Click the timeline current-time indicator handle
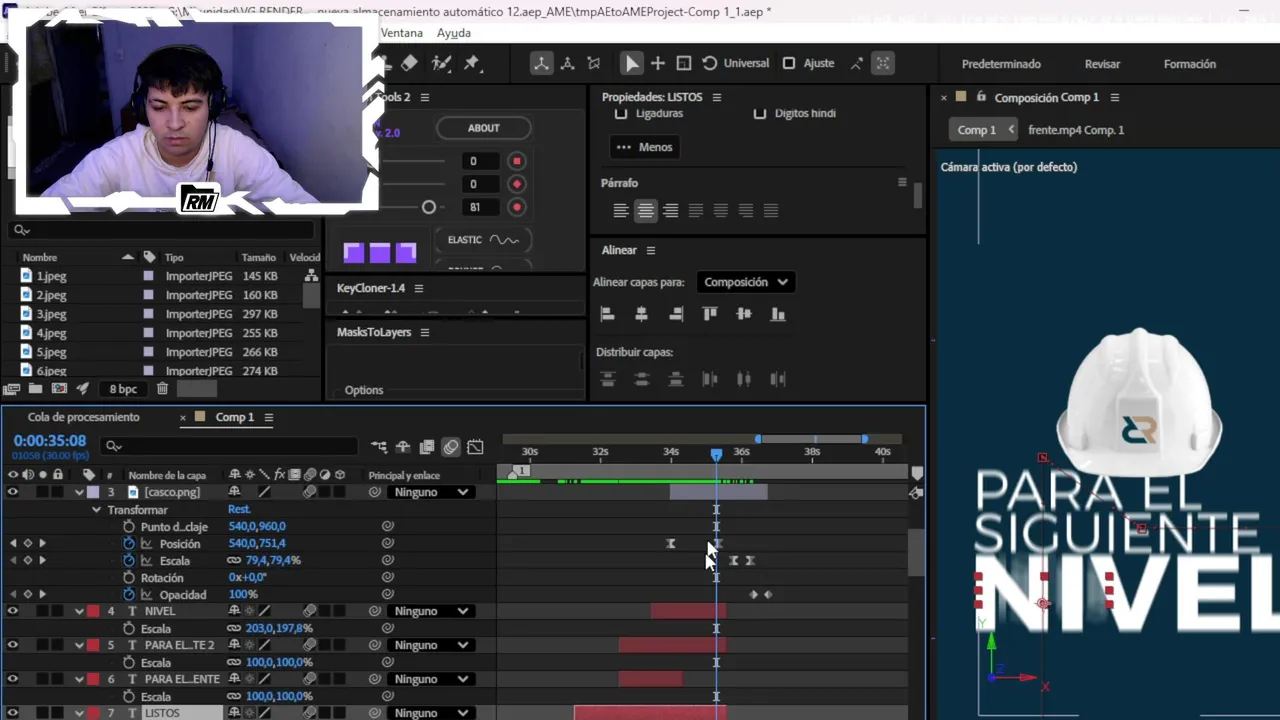This screenshot has height=720, width=1280. click(x=716, y=454)
